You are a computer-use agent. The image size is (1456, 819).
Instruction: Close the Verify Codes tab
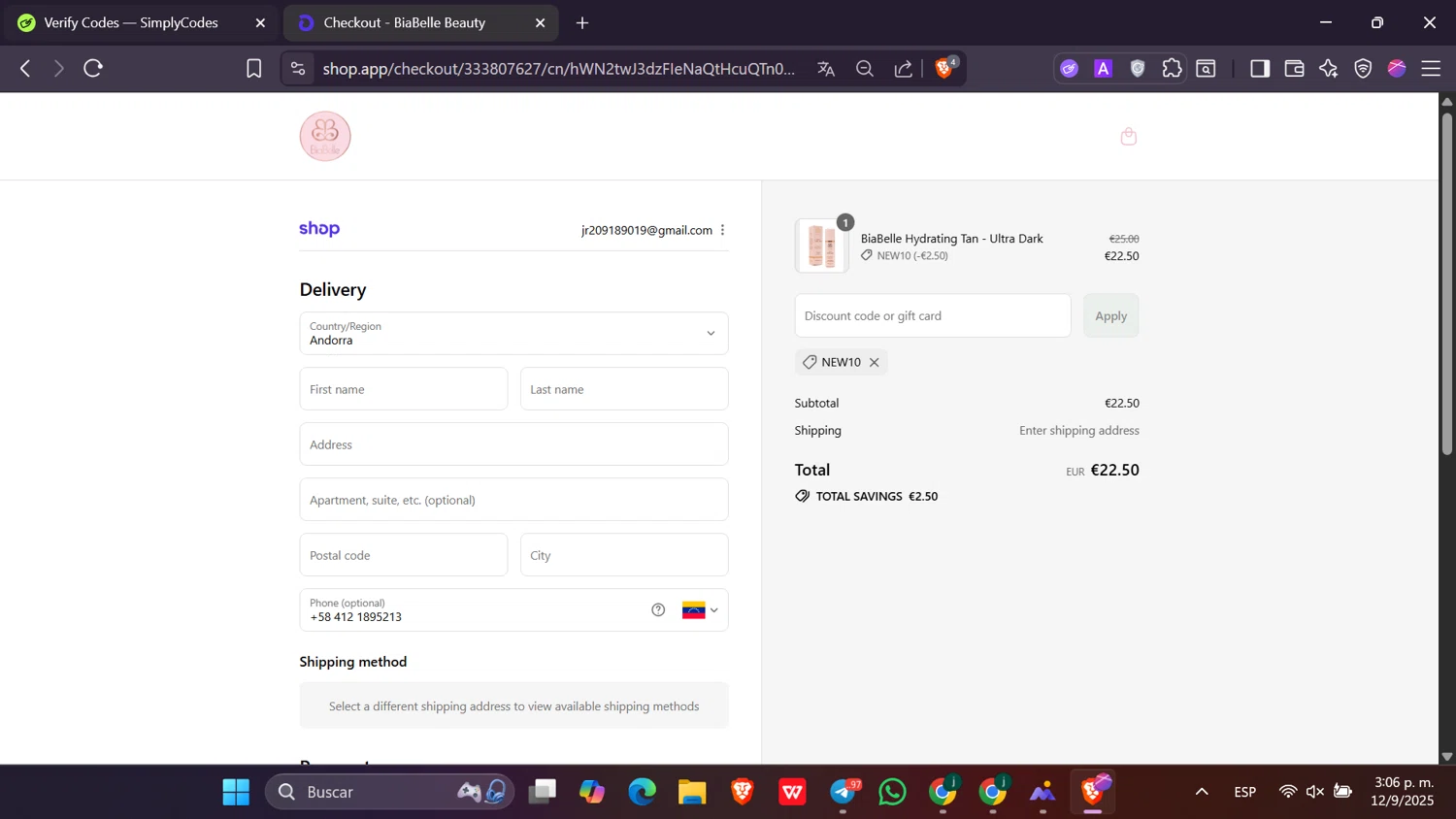(260, 22)
